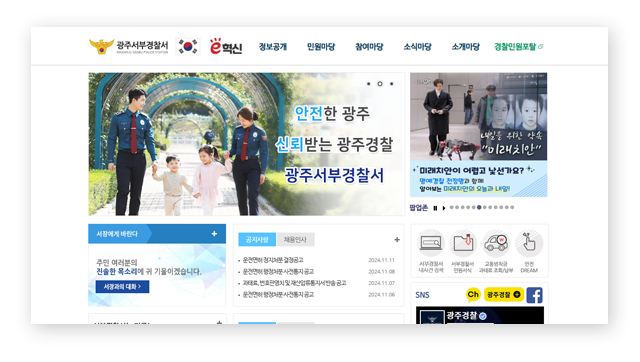Select the third main banner slide dot
This screenshot has width=640, height=362.
click(x=391, y=84)
